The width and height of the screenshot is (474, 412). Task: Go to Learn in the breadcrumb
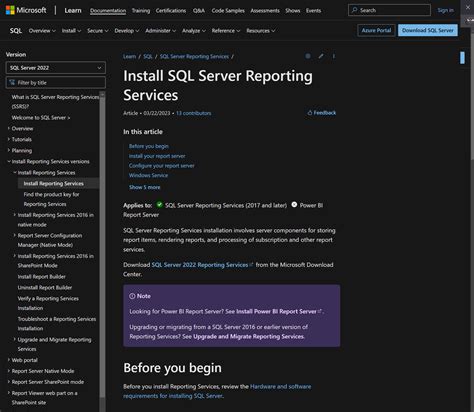pos(129,56)
